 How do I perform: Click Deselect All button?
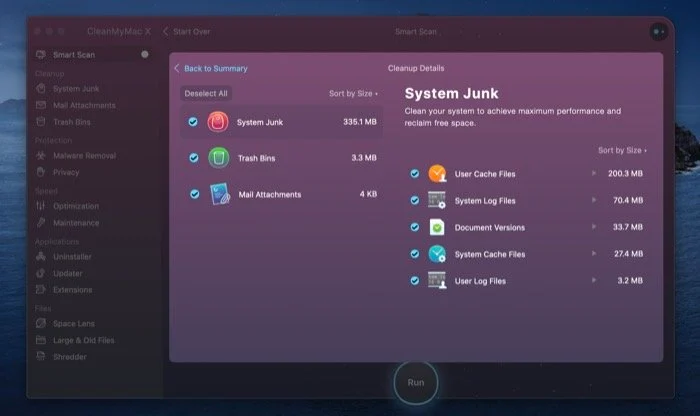coord(206,93)
